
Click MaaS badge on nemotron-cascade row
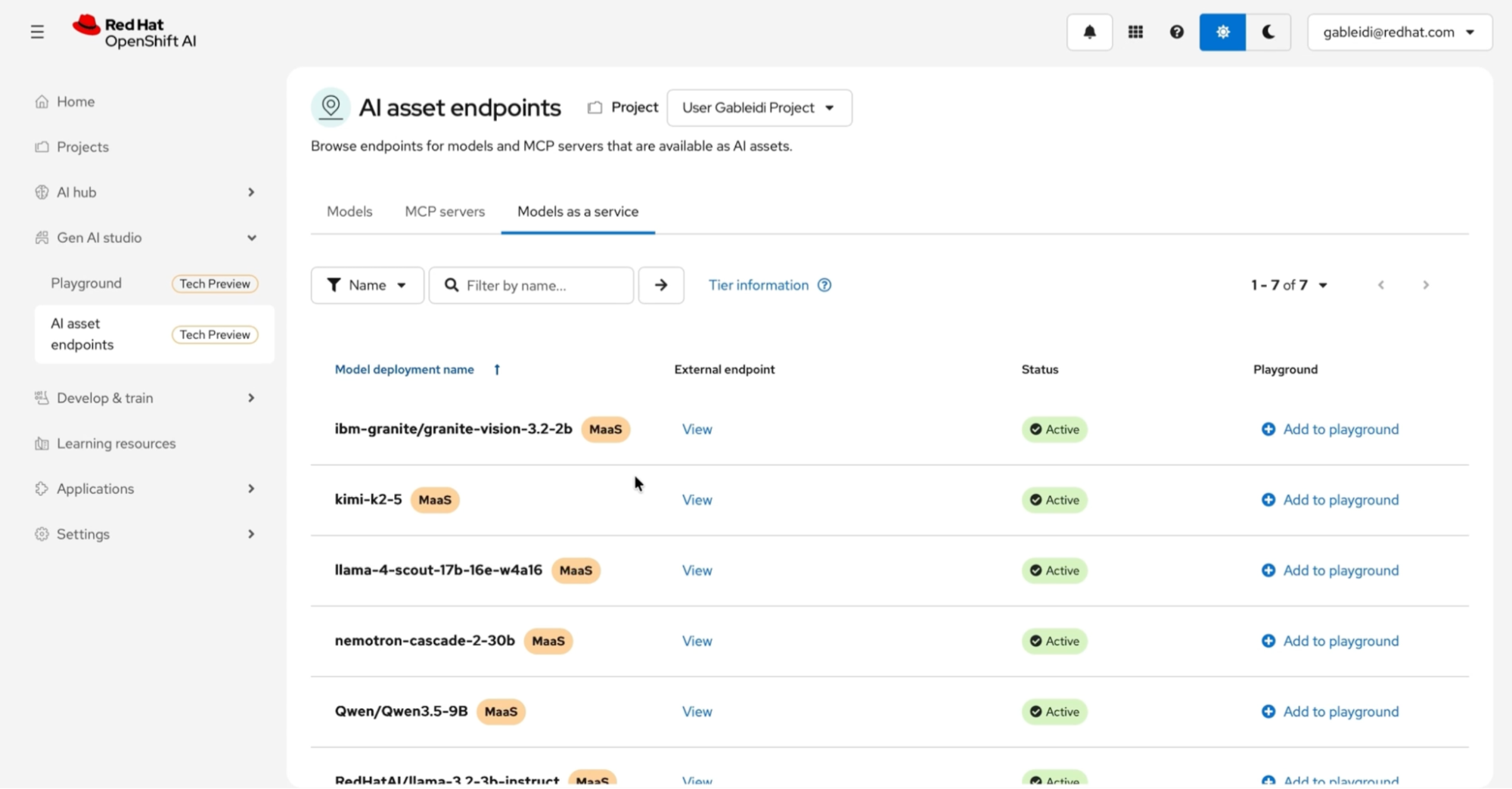pyautogui.click(x=548, y=641)
